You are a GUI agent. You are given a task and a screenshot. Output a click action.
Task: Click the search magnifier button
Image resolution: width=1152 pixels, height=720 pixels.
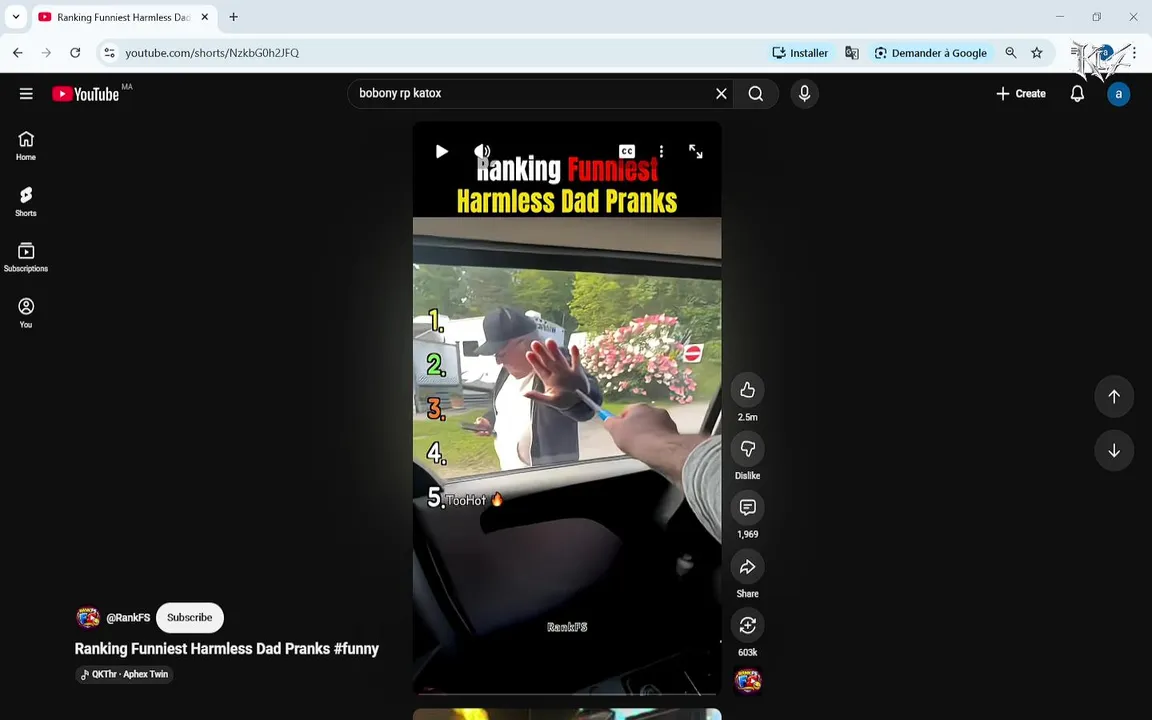755,93
